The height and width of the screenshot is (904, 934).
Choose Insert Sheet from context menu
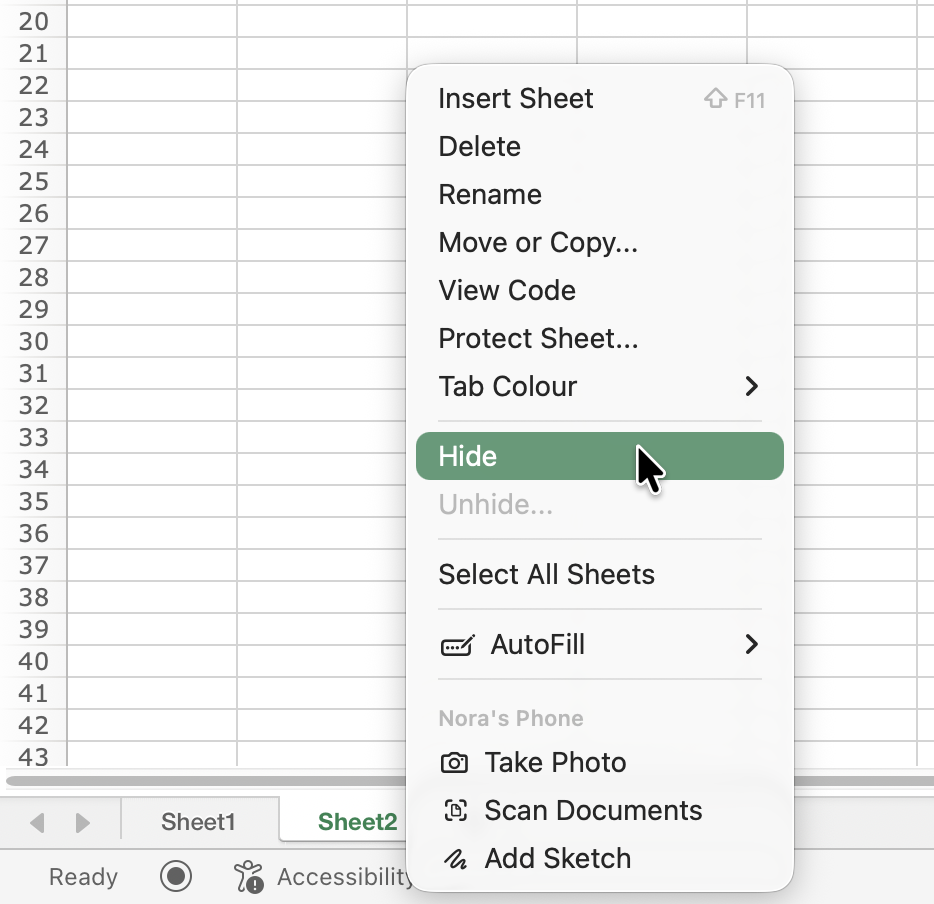pyautogui.click(x=515, y=98)
